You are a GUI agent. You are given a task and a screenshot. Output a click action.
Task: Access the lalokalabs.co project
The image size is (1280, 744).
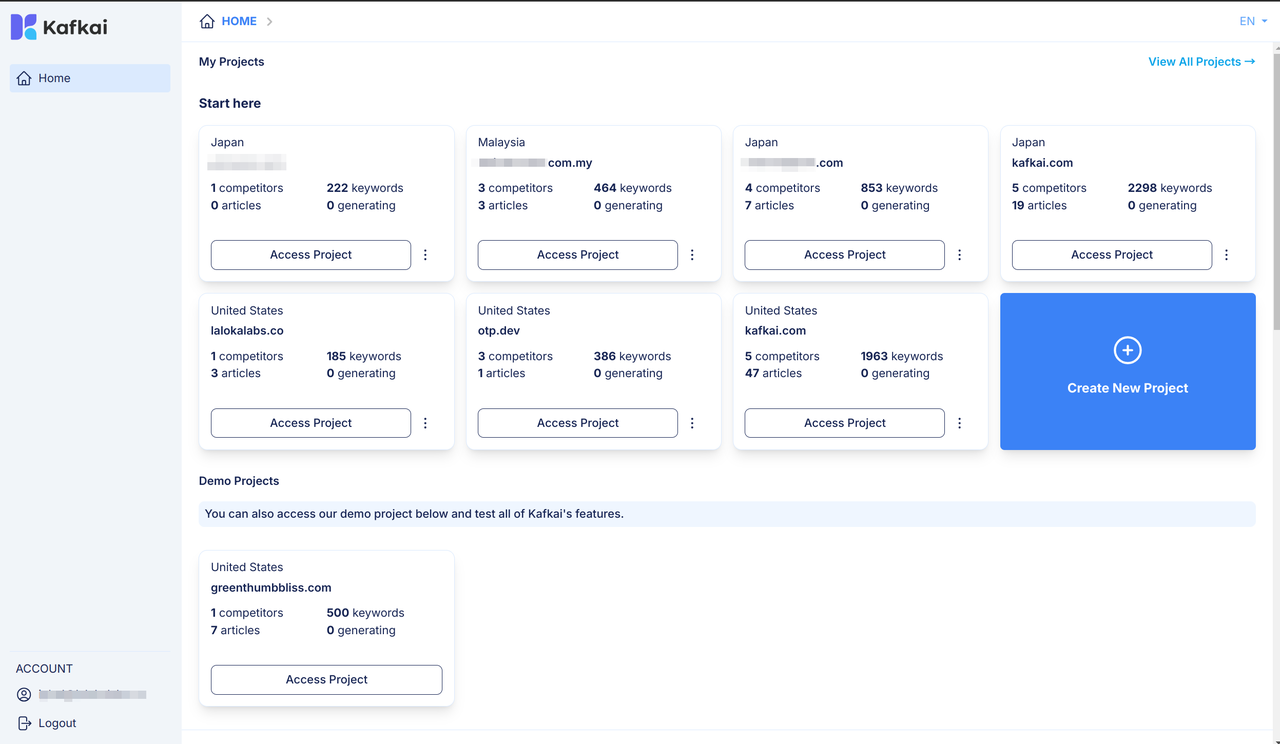[x=311, y=423]
